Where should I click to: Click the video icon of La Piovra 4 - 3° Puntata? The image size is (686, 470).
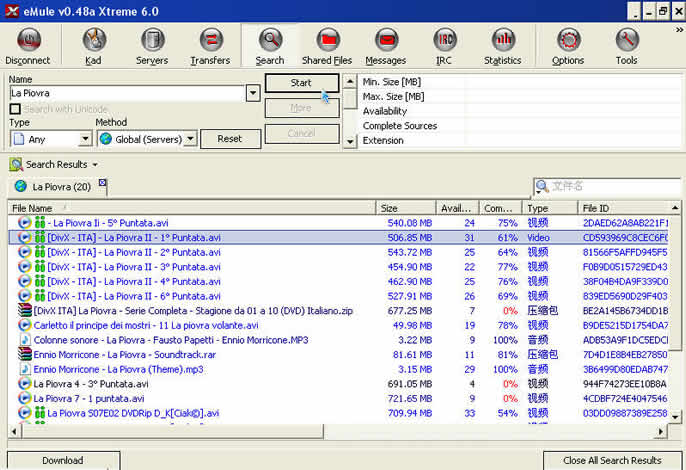coord(25,384)
